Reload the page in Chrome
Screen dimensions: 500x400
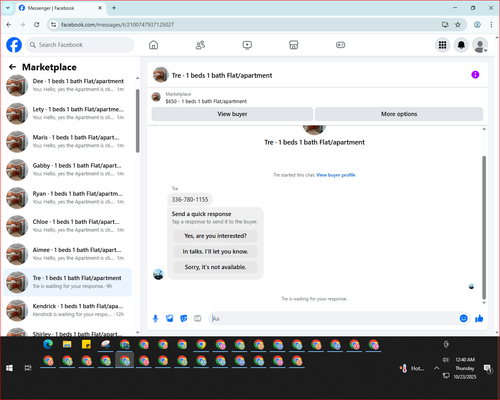tap(37, 24)
